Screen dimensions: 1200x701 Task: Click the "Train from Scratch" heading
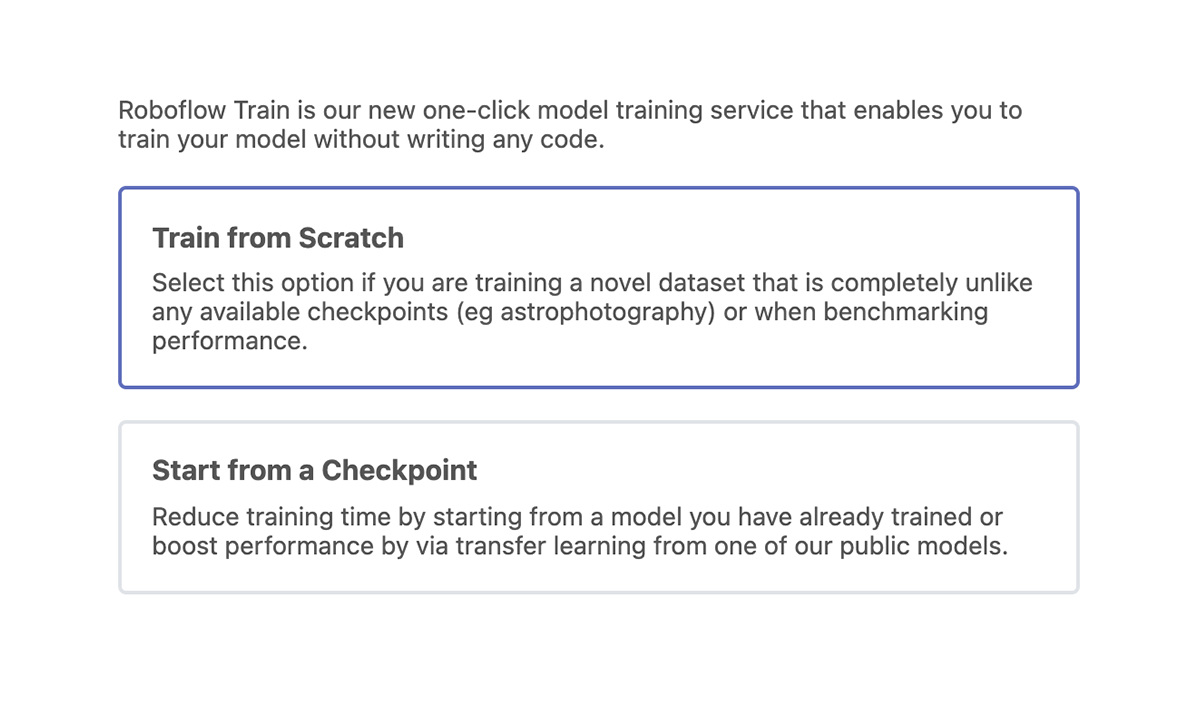point(278,238)
